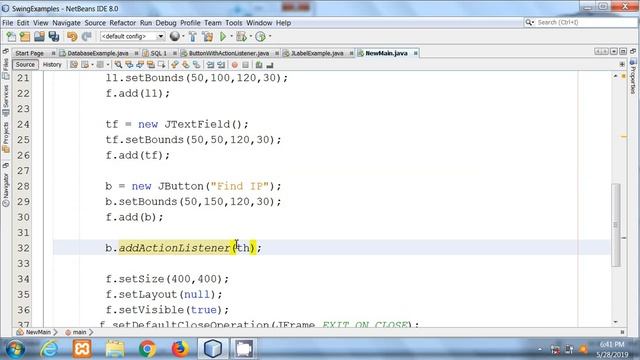Viewport: 640px width, 360px height.
Task: Click the Redo toolbar icon
Action: [87, 37]
